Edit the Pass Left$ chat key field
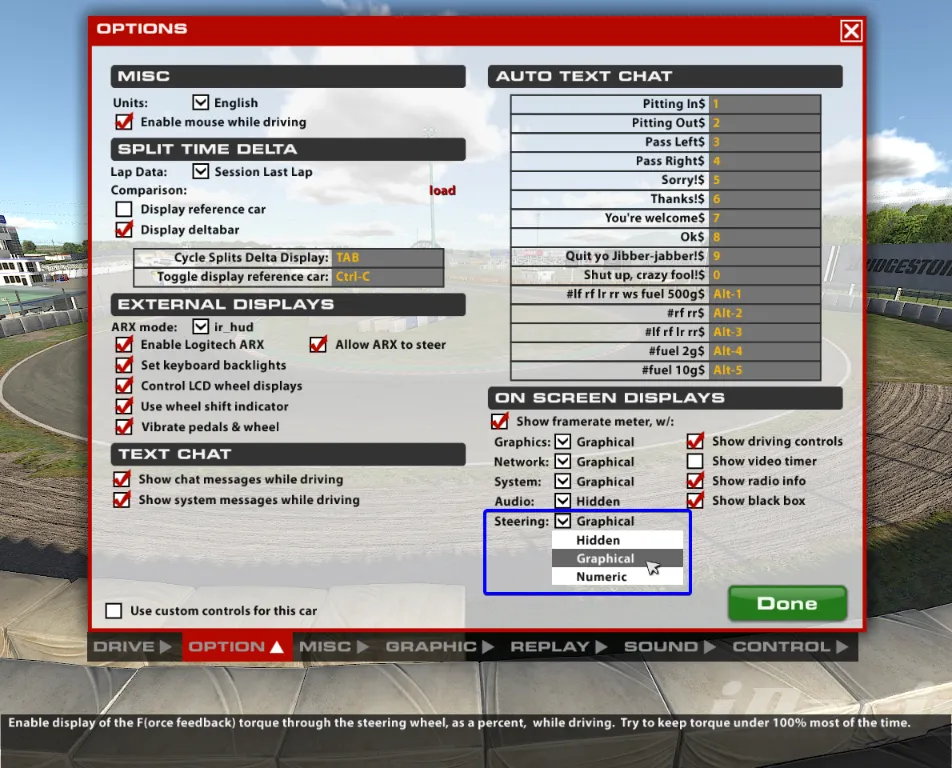Image resolution: width=952 pixels, height=768 pixels. click(x=764, y=142)
